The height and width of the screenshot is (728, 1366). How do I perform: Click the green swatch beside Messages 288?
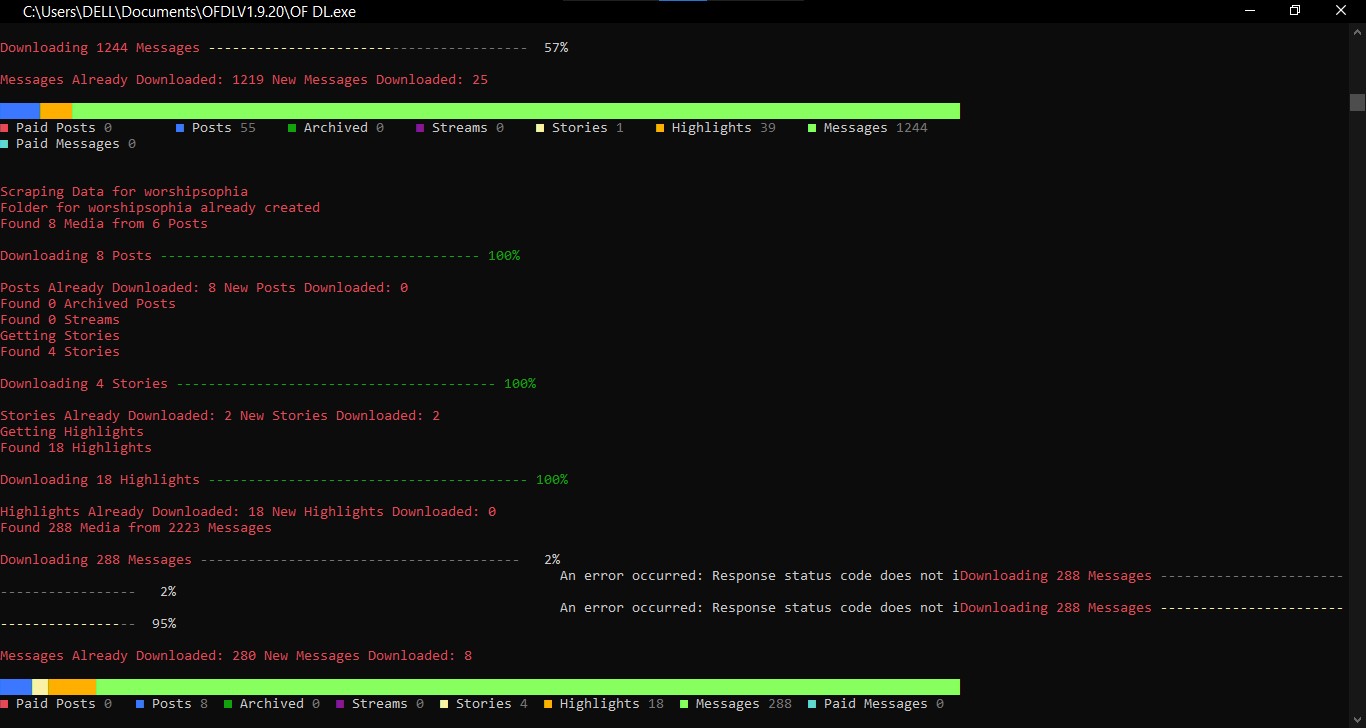click(684, 704)
